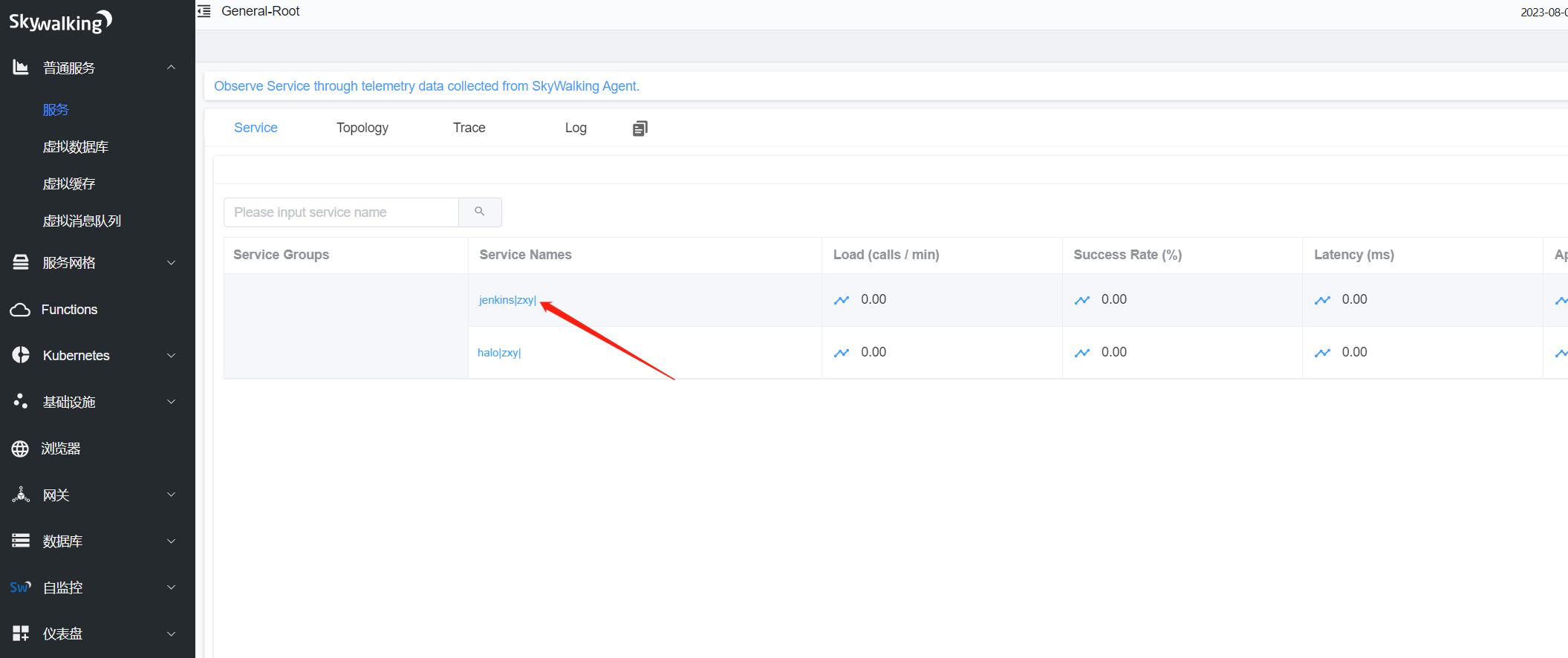This screenshot has height=658, width=1568.
Task: Focus the service name search field
Action: [341, 212]
